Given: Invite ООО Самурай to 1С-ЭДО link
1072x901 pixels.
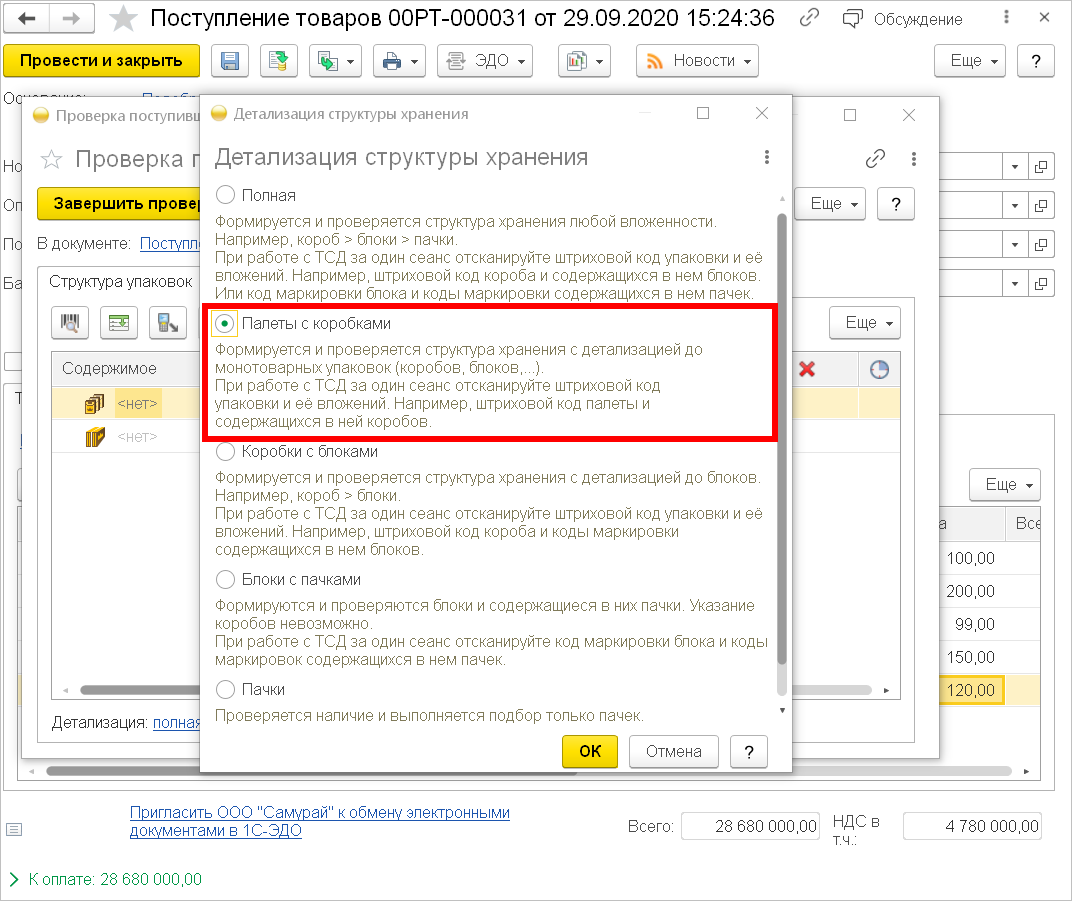Looking at the screenshot, I should coord(319,821).
